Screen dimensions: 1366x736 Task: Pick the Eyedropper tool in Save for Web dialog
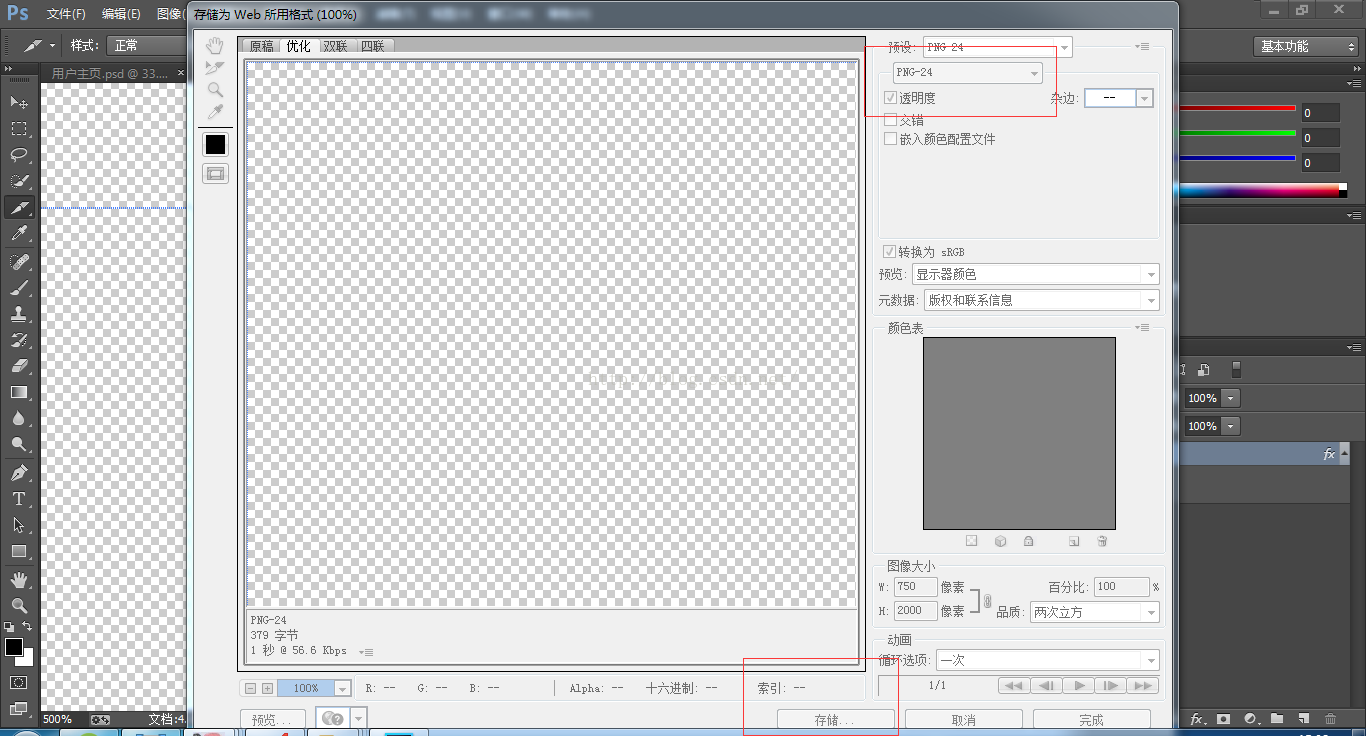215,112
